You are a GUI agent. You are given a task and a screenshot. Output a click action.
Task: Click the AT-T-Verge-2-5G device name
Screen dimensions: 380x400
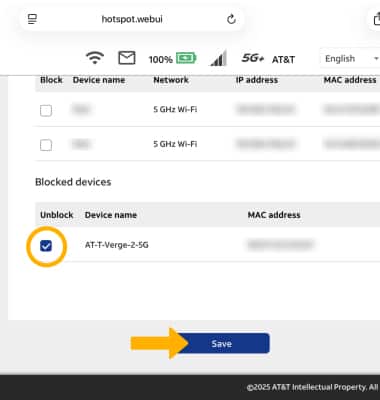tap(117, 245)
